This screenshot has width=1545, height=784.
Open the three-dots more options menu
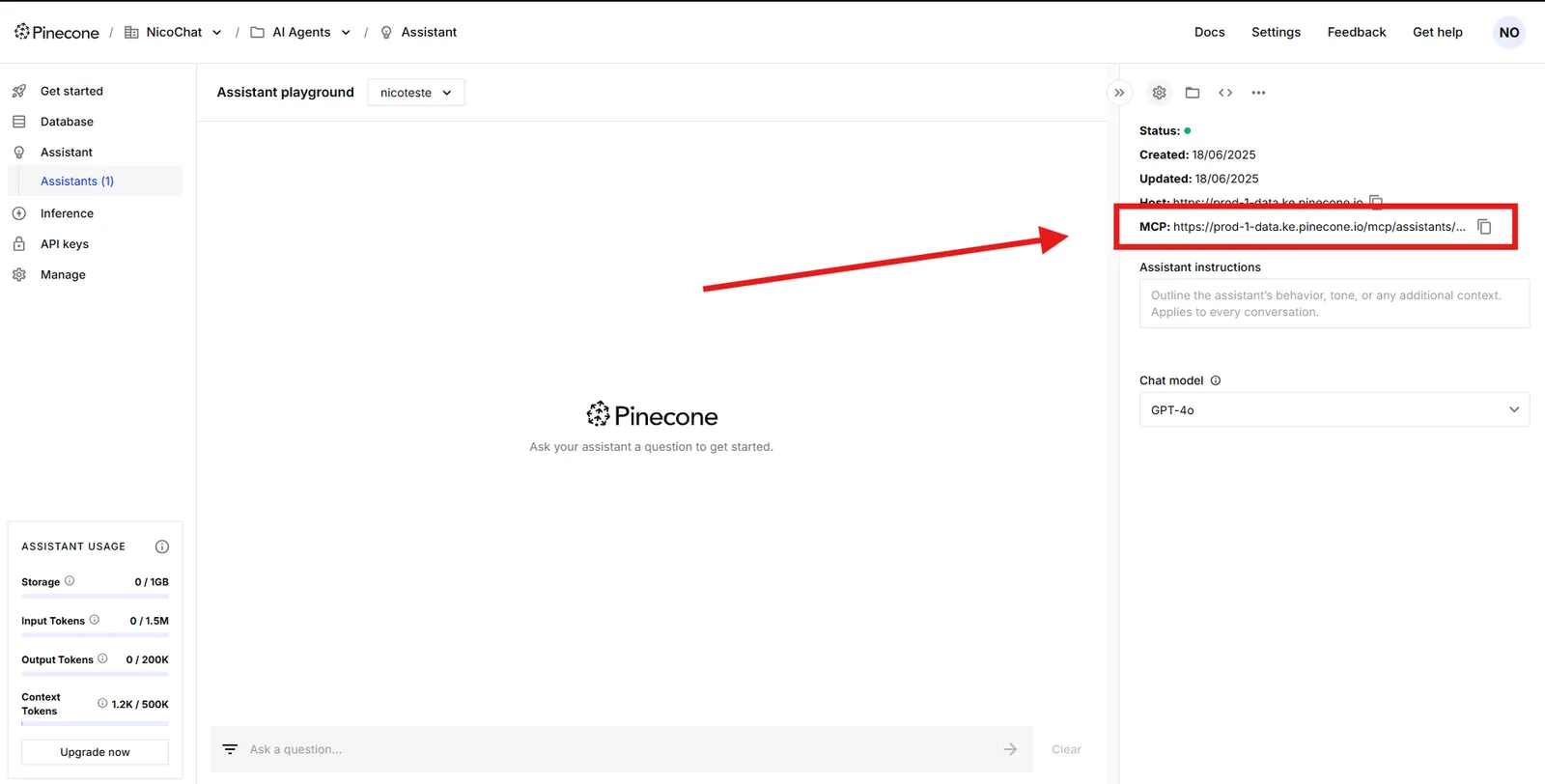click(x=1258, y=93)
